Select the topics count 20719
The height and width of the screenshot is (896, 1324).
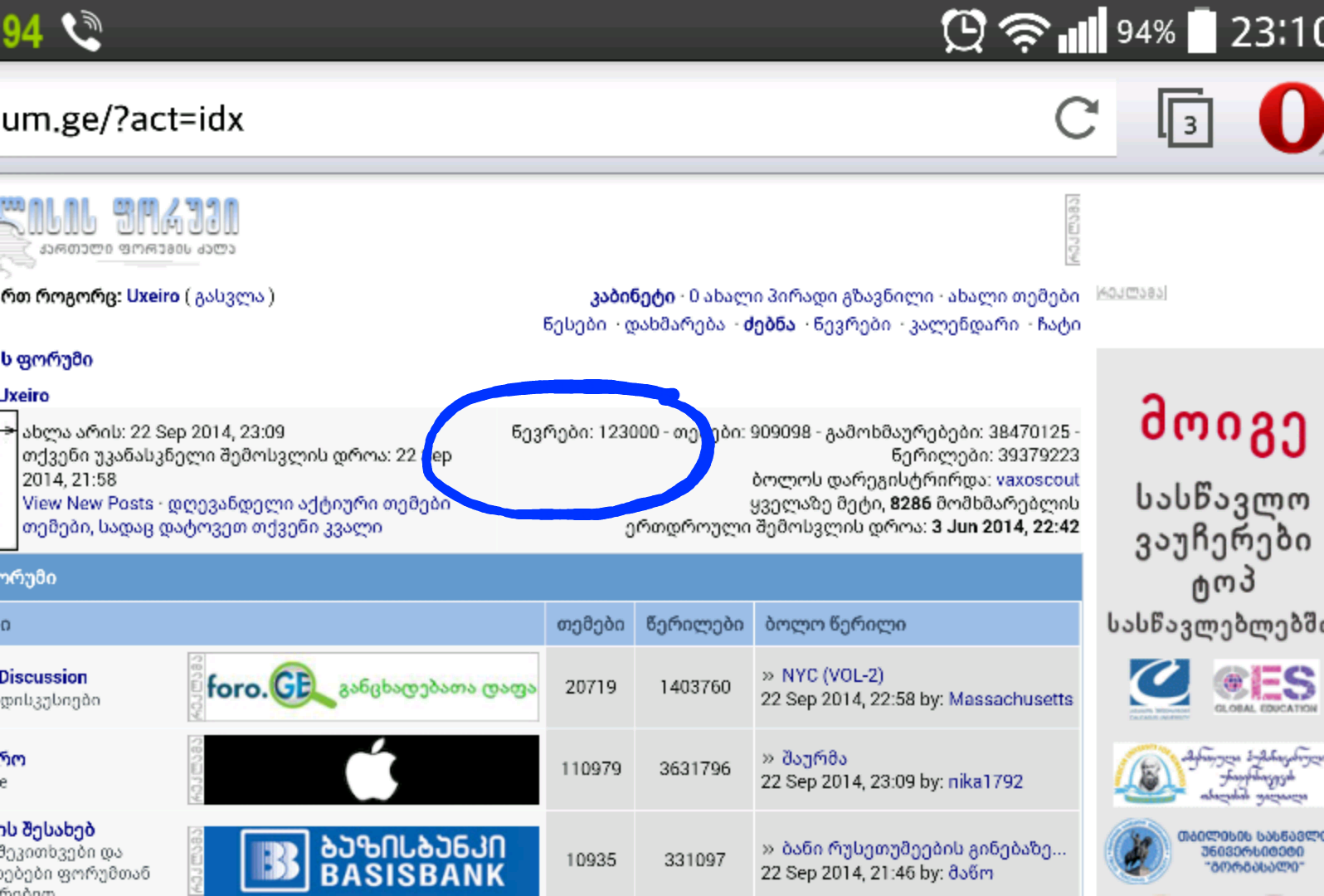[591, 687]
